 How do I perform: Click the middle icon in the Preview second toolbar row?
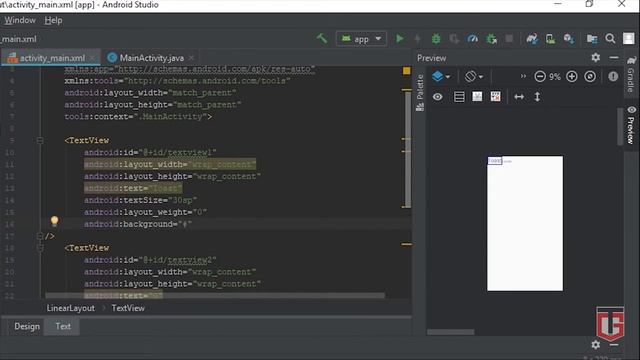(477, 97)
